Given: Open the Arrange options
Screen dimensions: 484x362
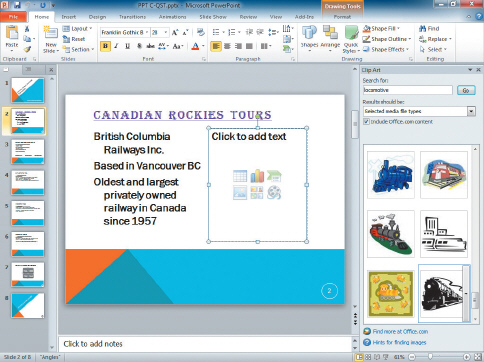Looking at the screenshot, I should pyautogui.click(x=330, y=38).
